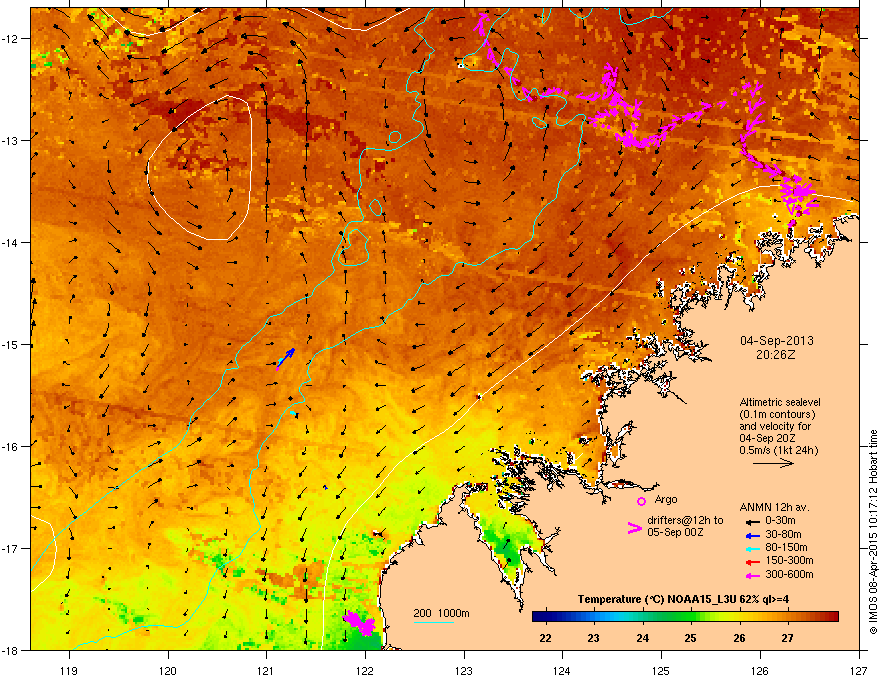Click the longitude axis label 119
The width and height of the screenshot is (880, 680).
(x=69, y=671)
